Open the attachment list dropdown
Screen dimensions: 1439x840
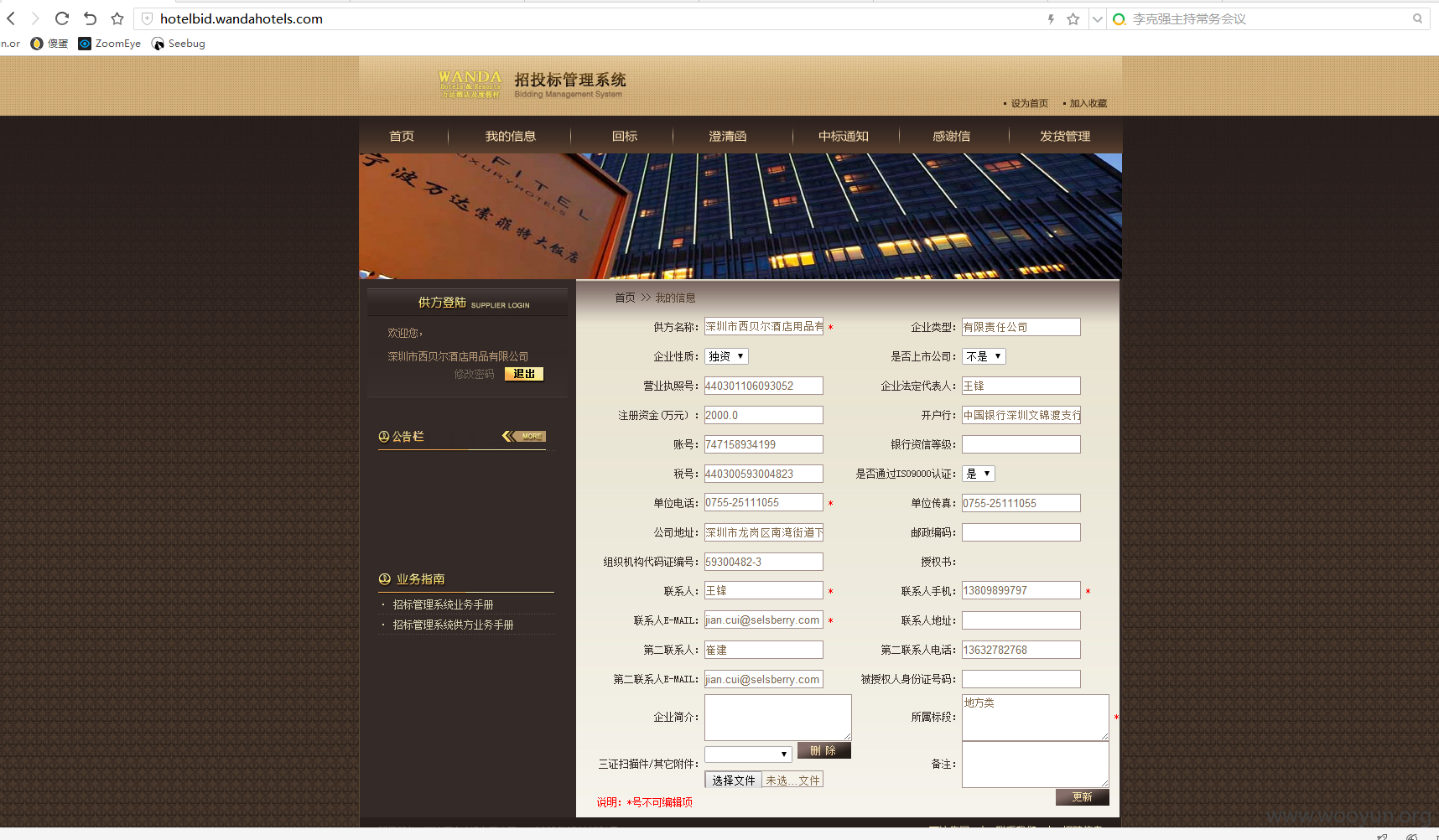pos(748,754)
